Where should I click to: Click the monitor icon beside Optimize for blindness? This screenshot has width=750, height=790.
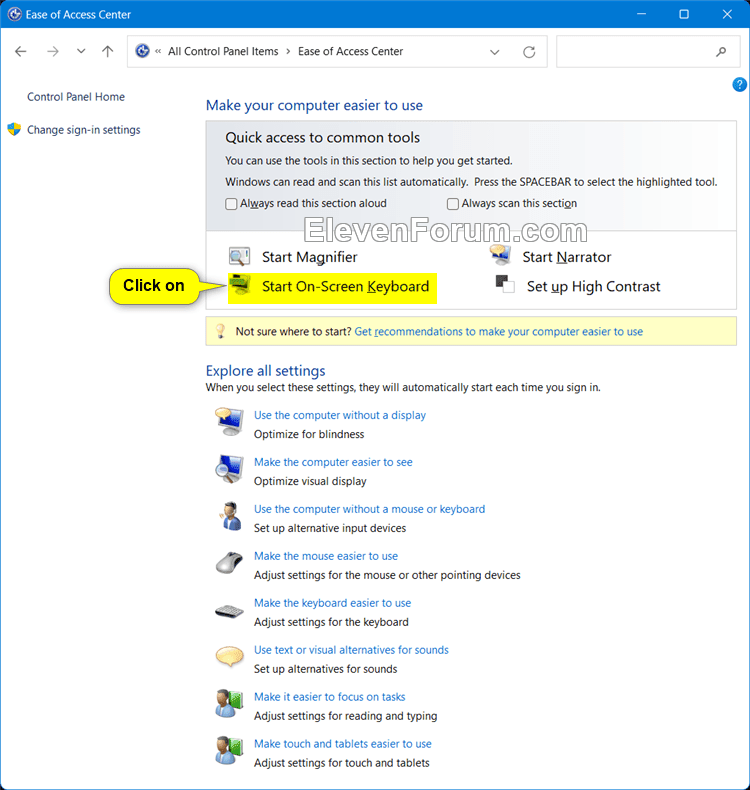(230, 422)
